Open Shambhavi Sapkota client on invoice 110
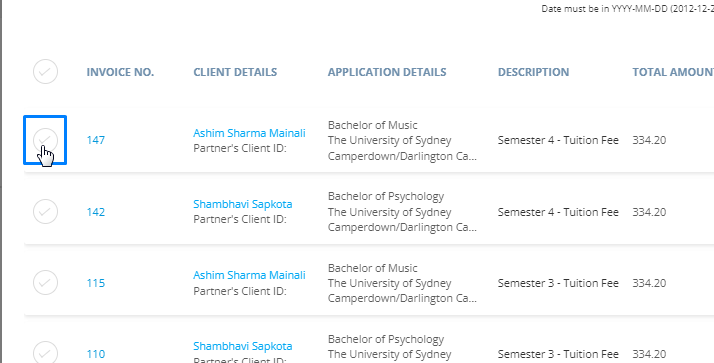 pyautogui.click(x=243, y=346)
